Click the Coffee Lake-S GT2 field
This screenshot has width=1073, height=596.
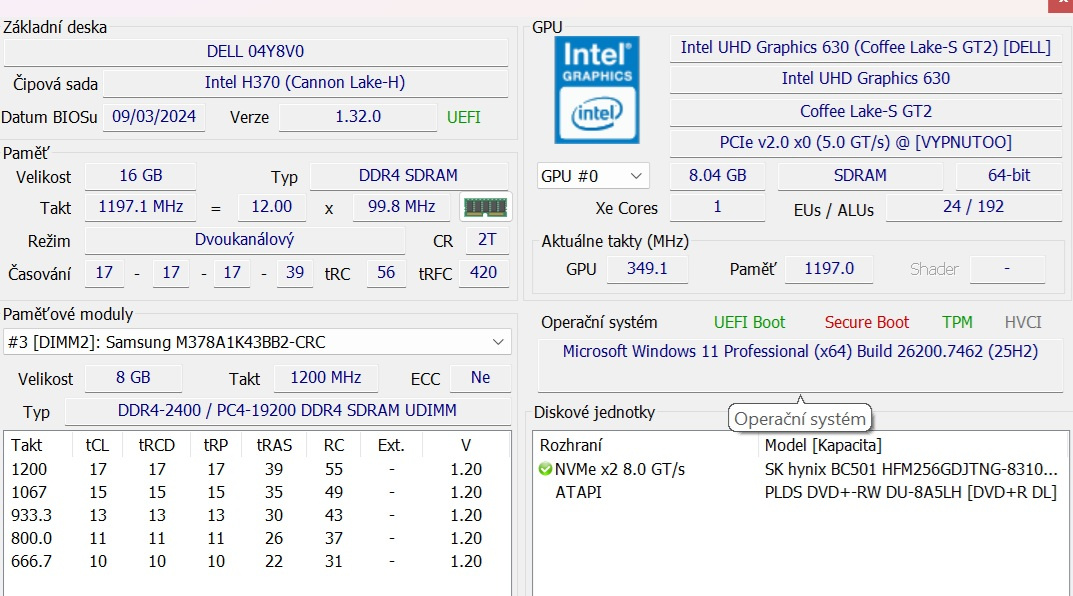866,111
